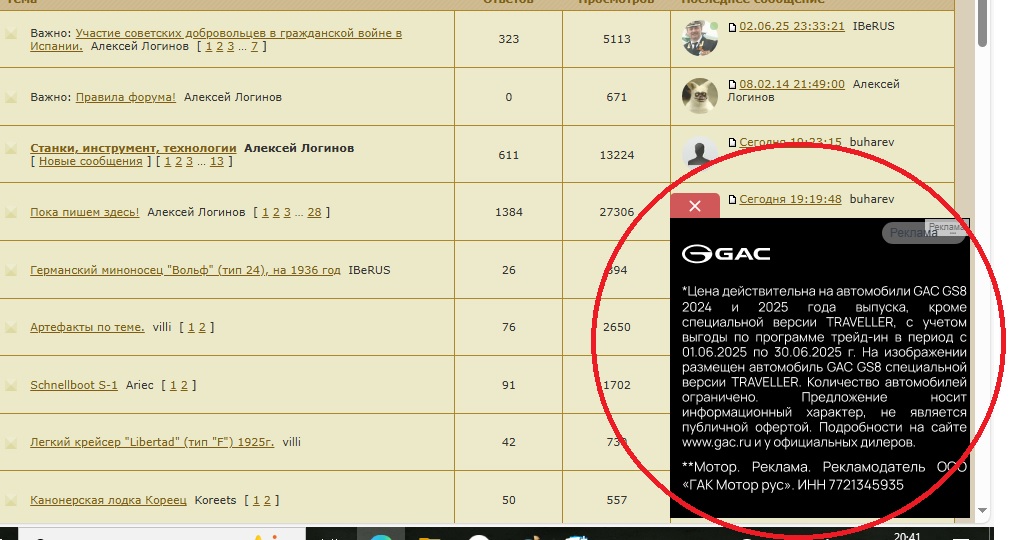1024x540 pixels.
Task: Click the envelope icon of the Правила форума topic
Action: (11, 97)
